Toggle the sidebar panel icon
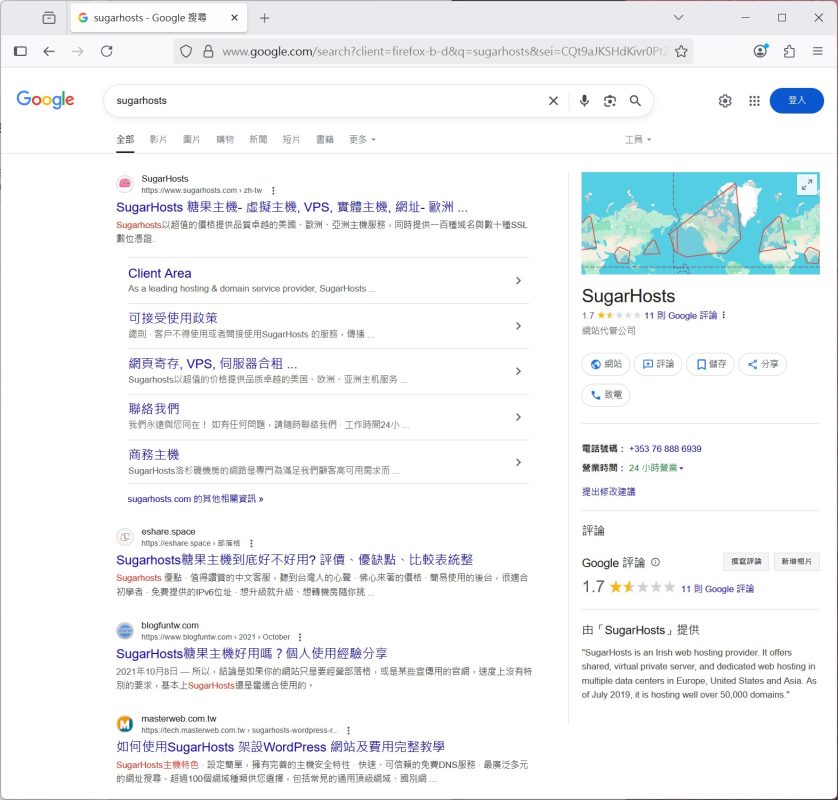Screen dimensions: 838x800 [20, 51]
